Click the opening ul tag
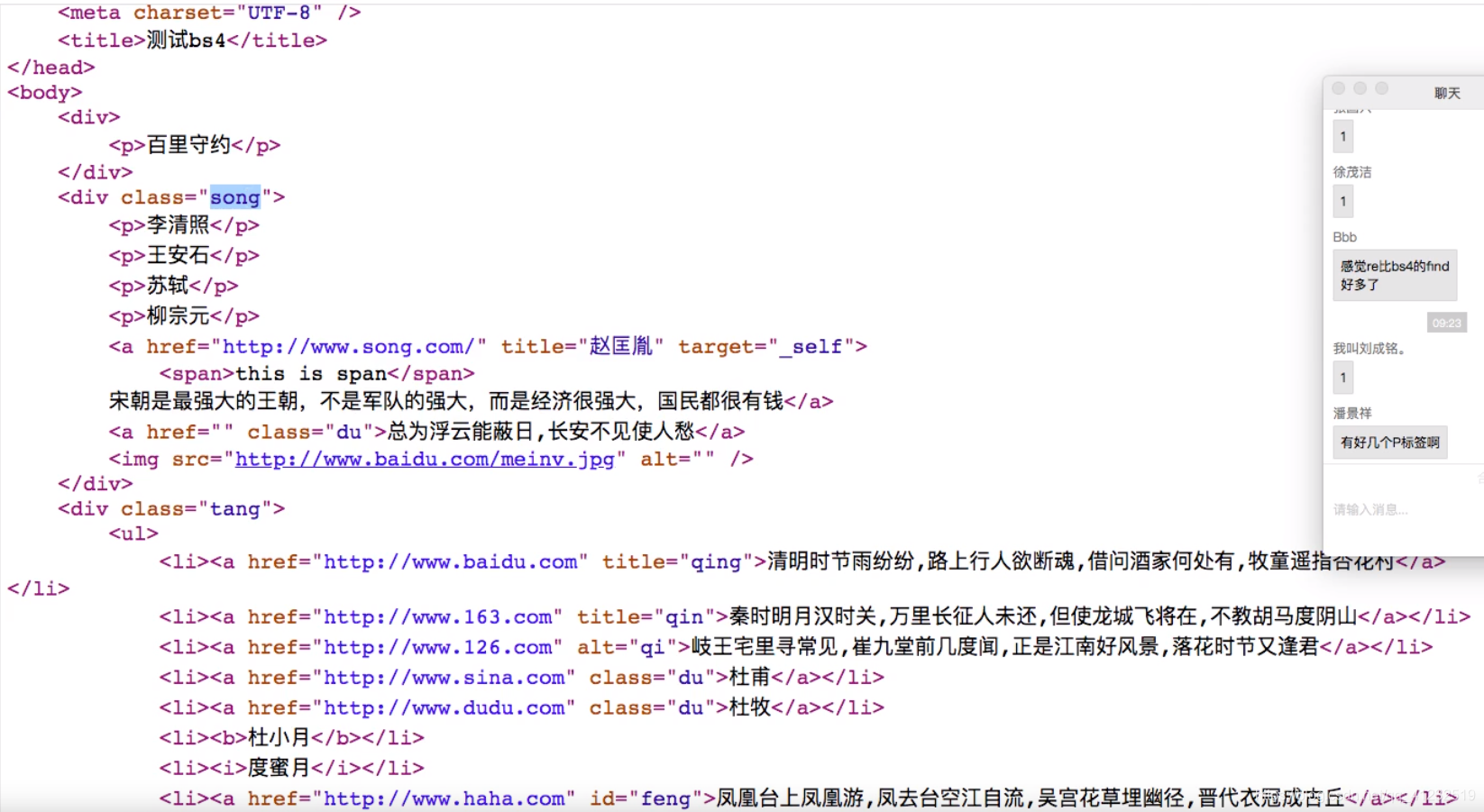 pos(133,534)
